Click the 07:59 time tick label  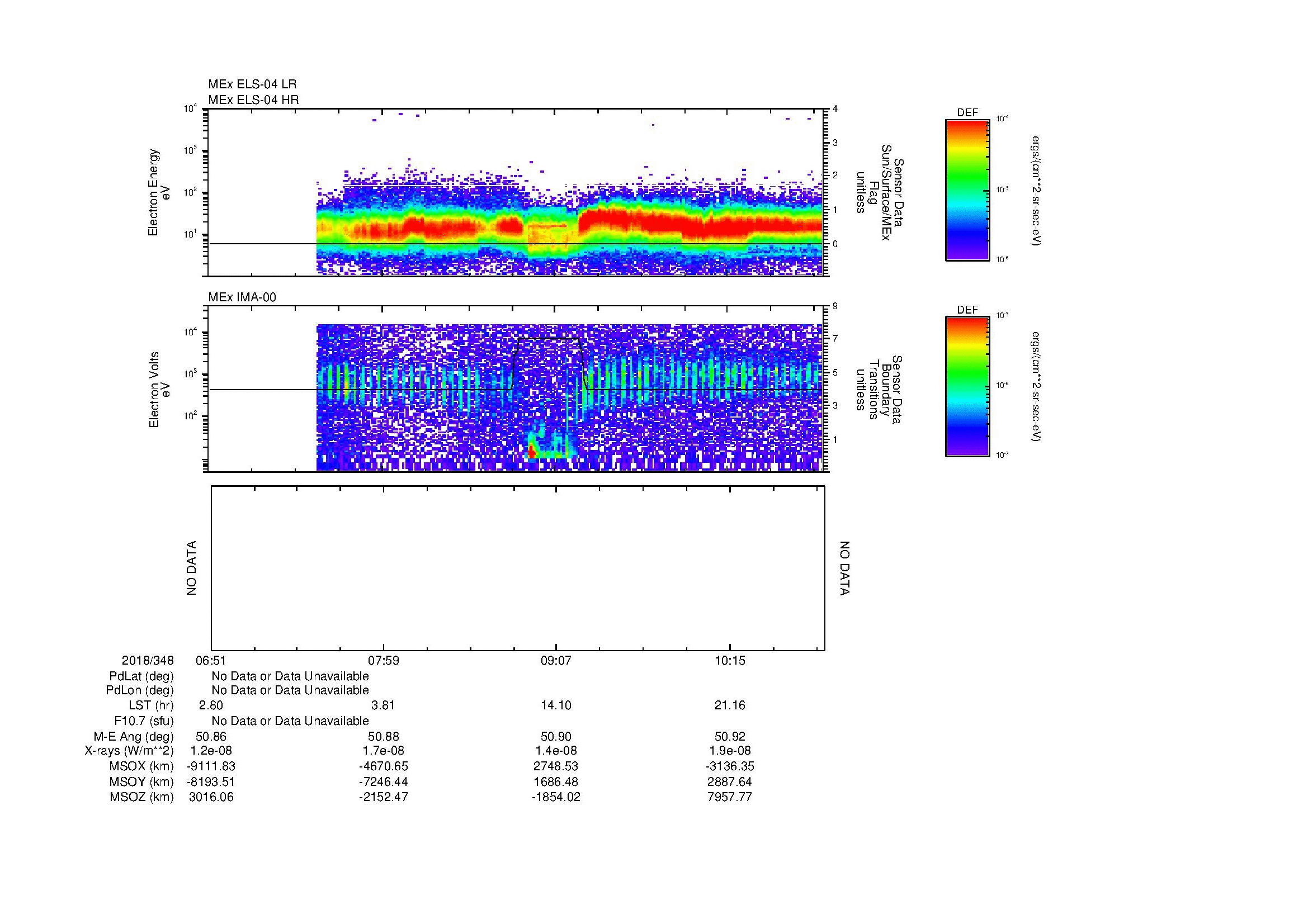pos(384,660)
